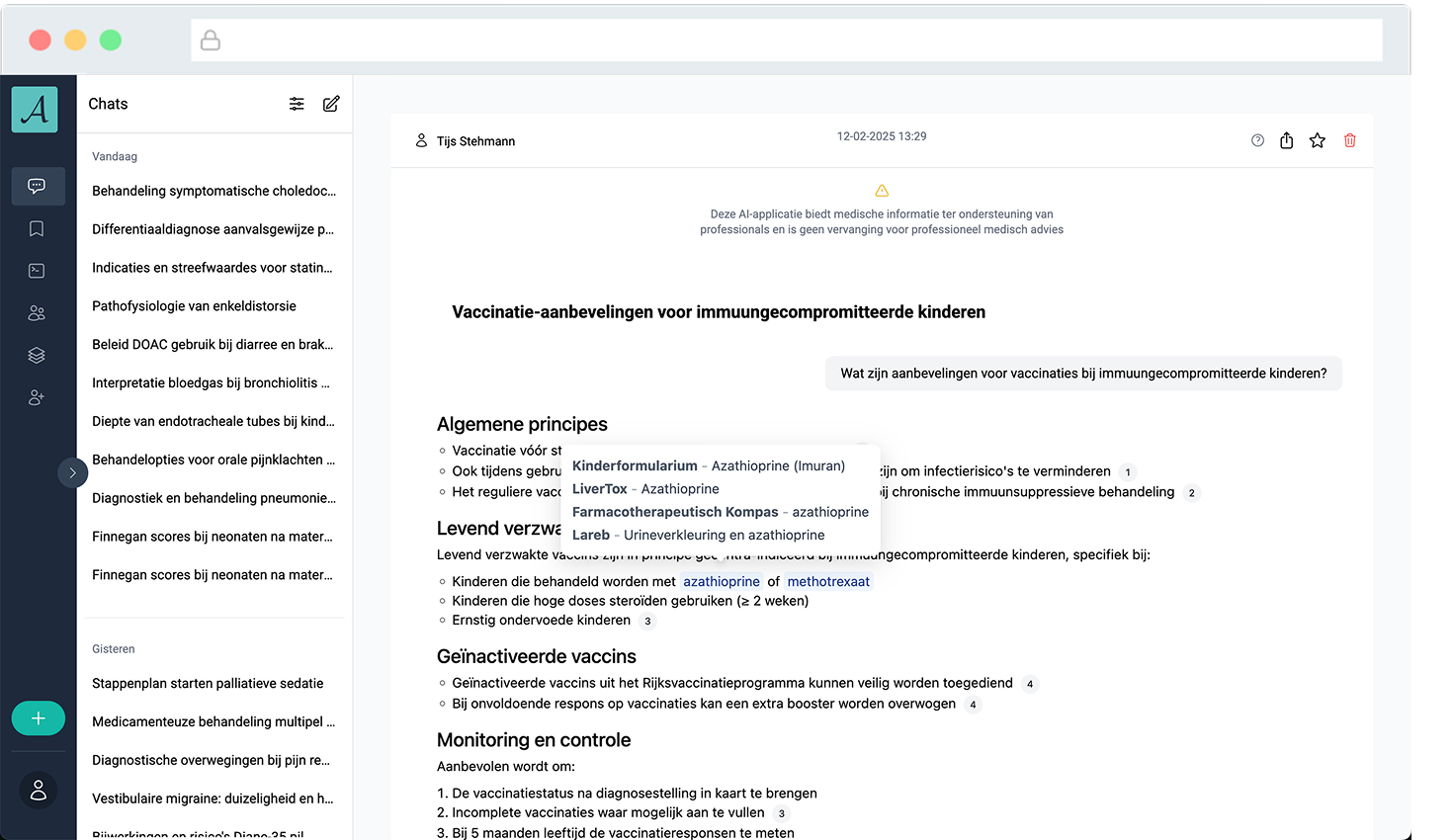1453x840 pixels.
Task: Open the user profile avatar icon
Action: tap(39, 790)
